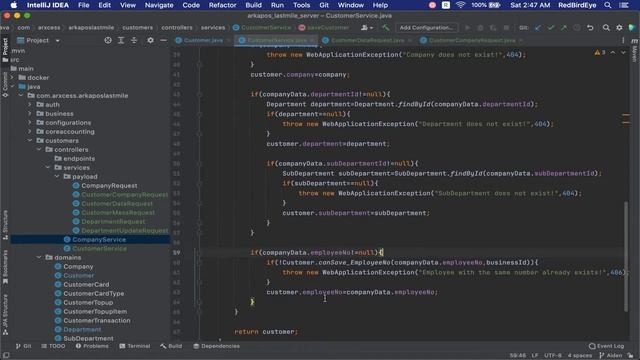Screen dimensions: 640x360
Task: Expand the auth package
Action: point(30,104)
